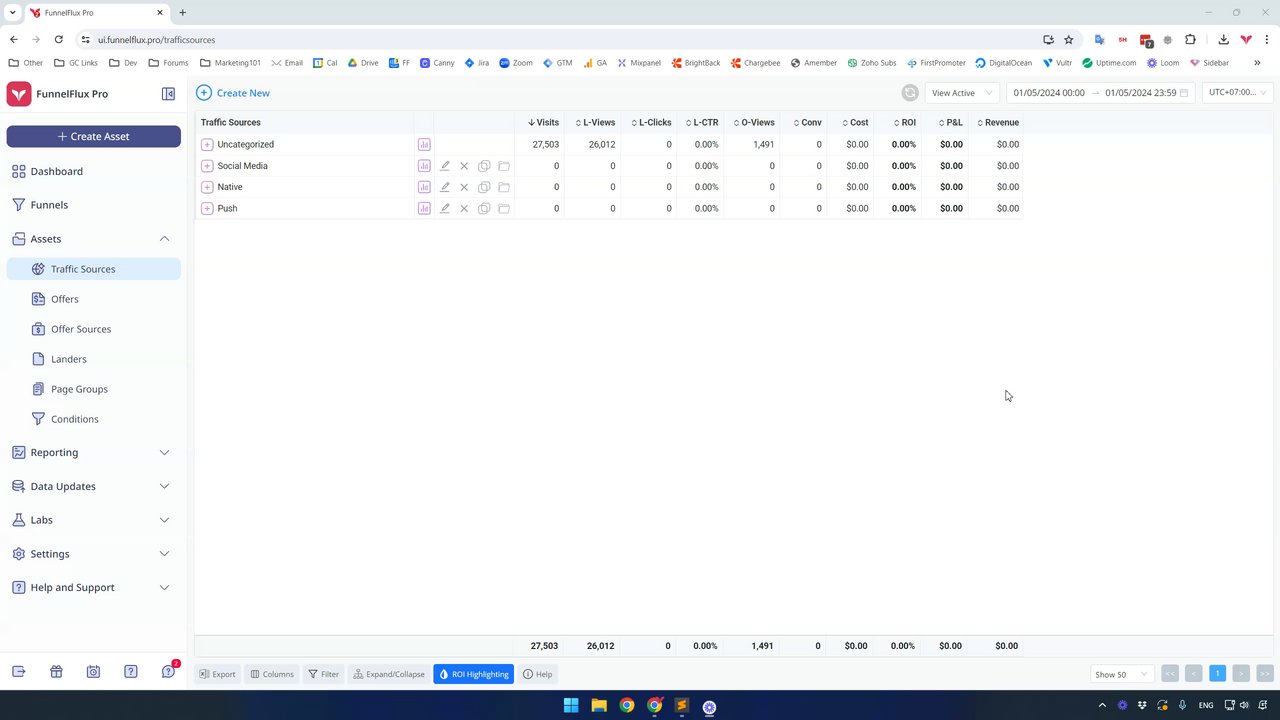Open support chat bubble with notification badge
The image size is (1280, 720).
(x=168, y=671)
